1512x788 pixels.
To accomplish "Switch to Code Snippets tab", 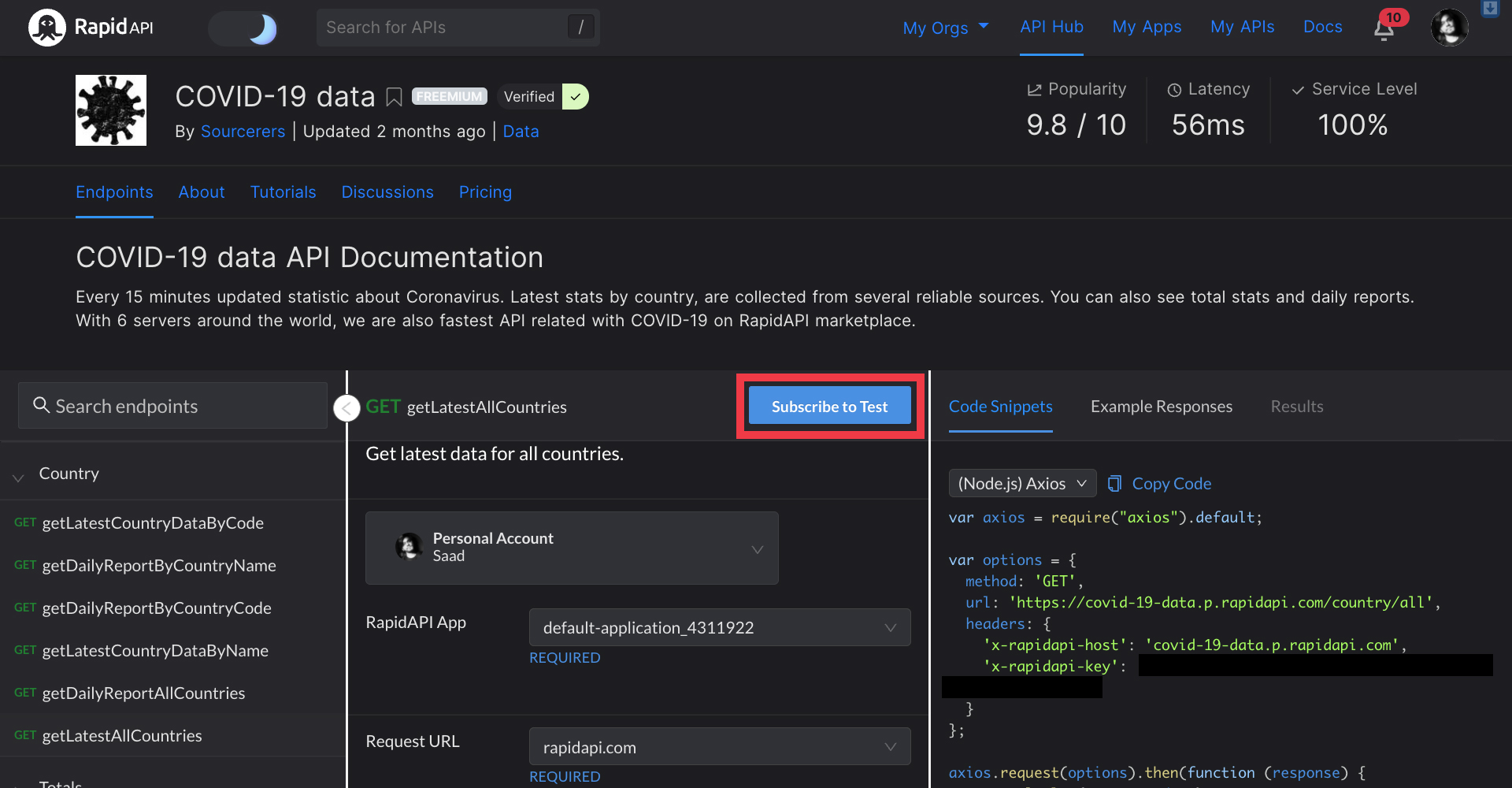I will [x=1000, y=407].
